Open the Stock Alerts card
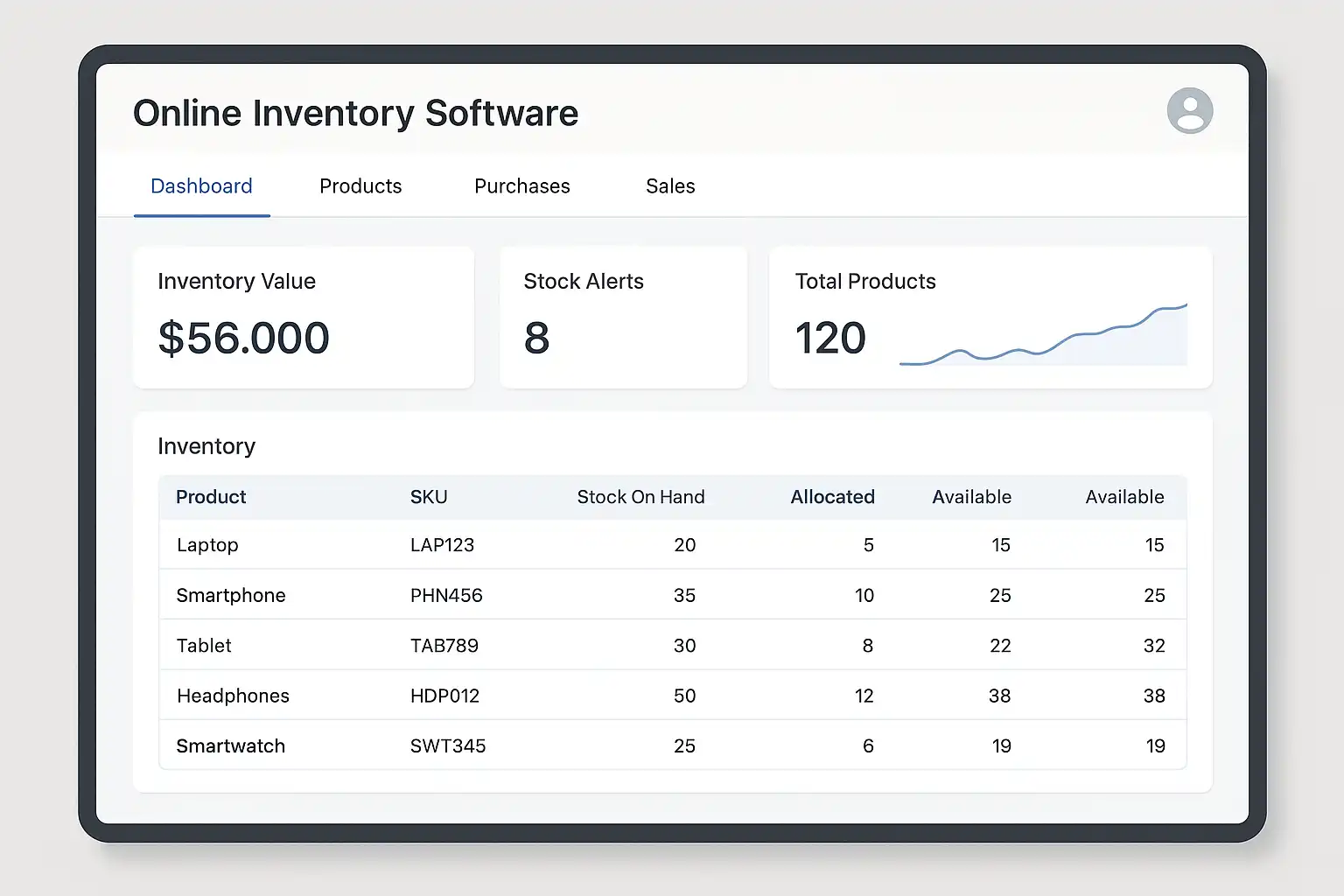 point(622,317)
